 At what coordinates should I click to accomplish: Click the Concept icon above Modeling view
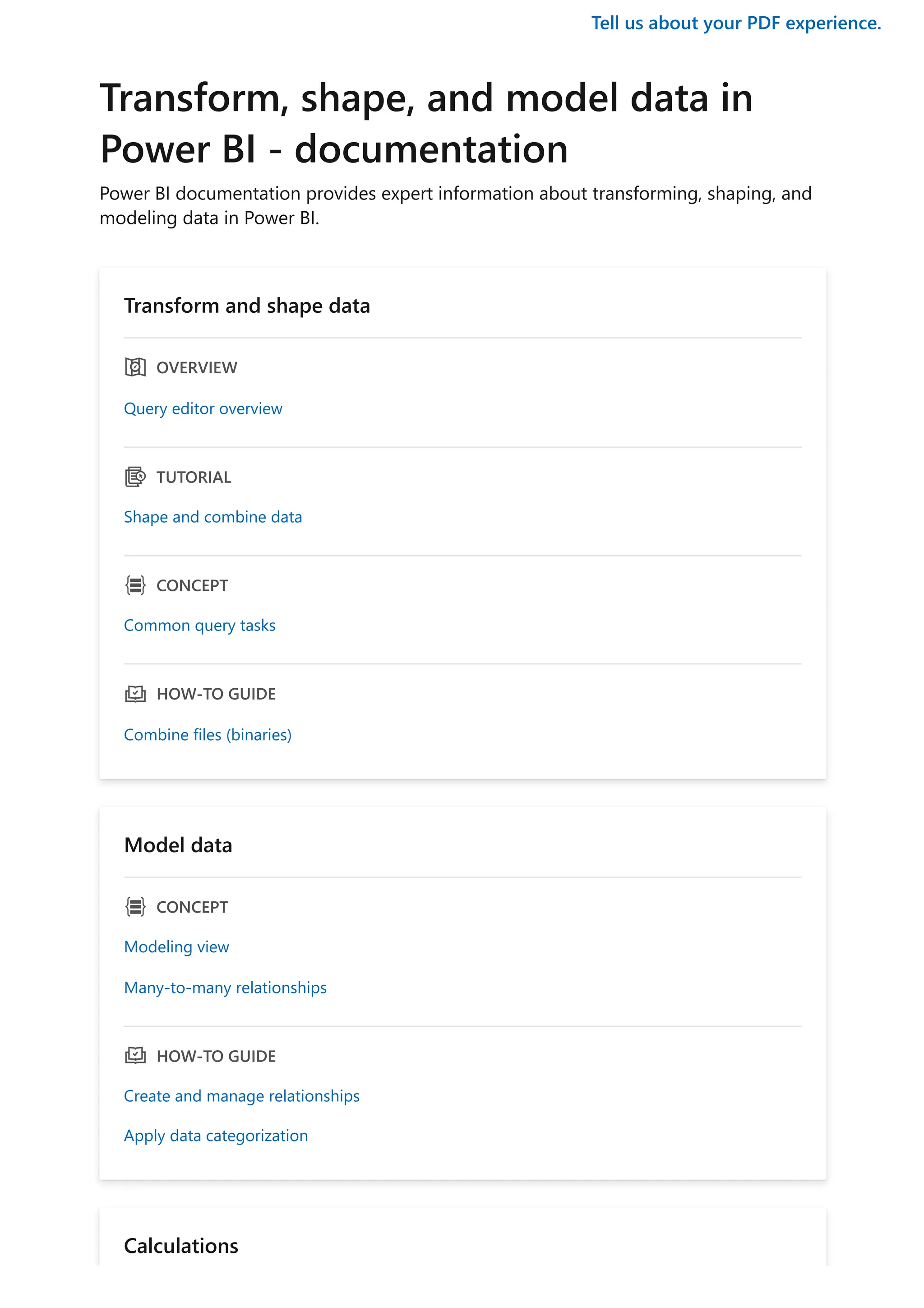click(x=135, y=906)
